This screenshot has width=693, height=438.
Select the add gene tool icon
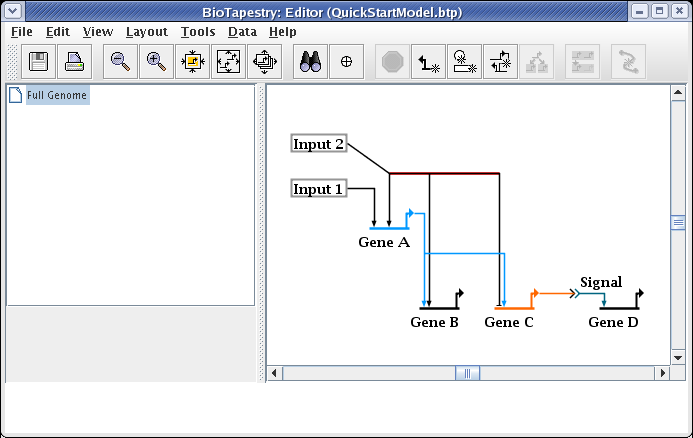pos(464,61)
